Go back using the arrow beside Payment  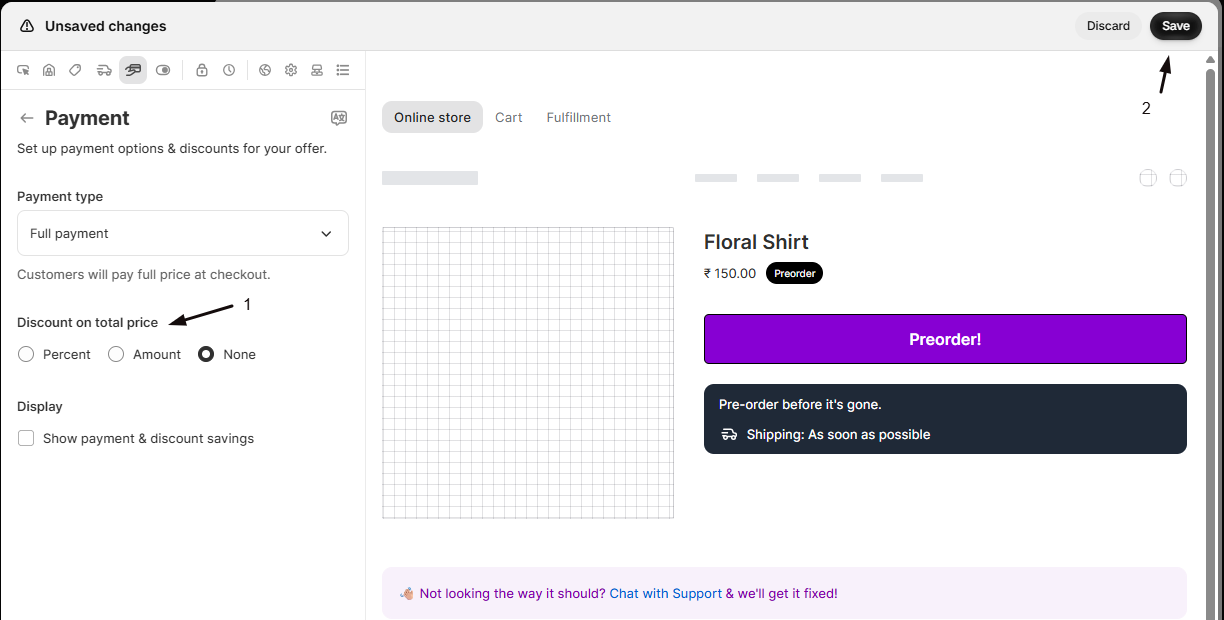(x=27, y=118)
